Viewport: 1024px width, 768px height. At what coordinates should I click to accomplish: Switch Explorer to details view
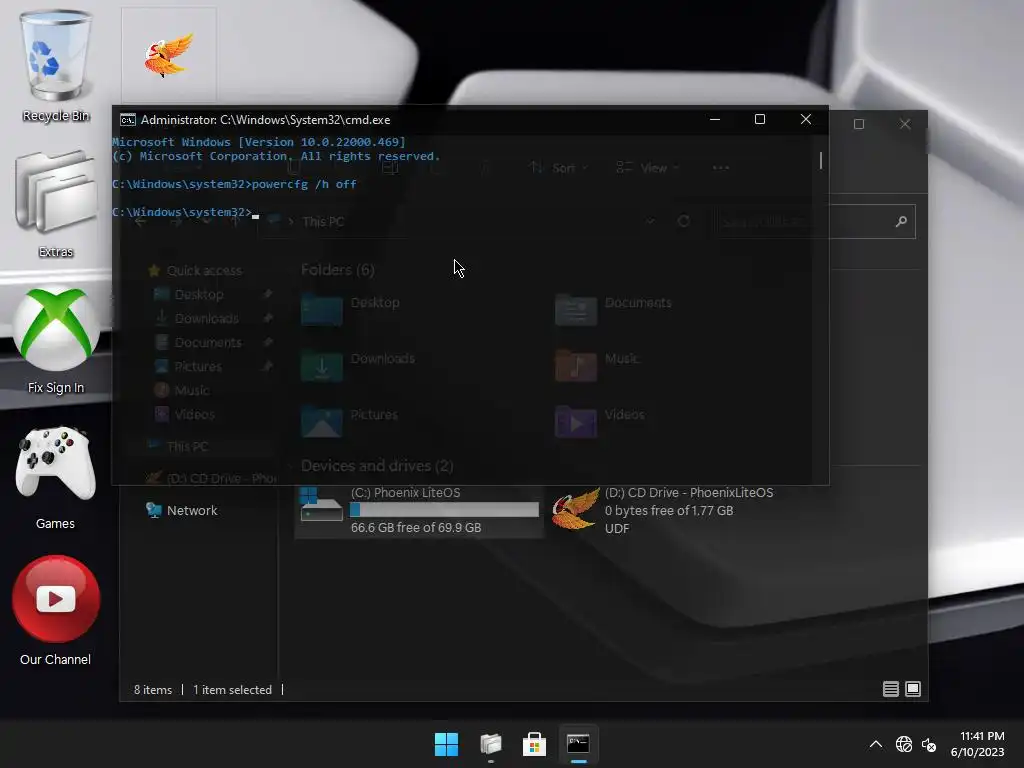(891, 689)
